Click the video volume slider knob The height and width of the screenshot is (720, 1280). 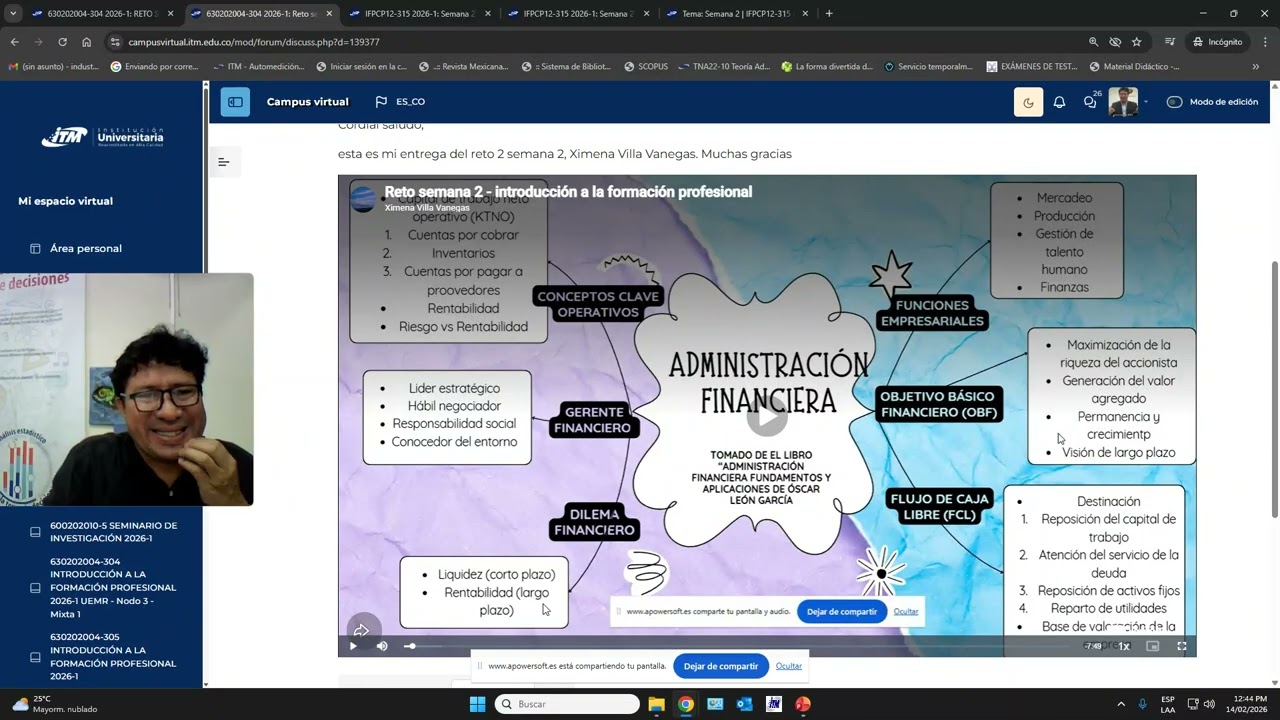(410, 646)
